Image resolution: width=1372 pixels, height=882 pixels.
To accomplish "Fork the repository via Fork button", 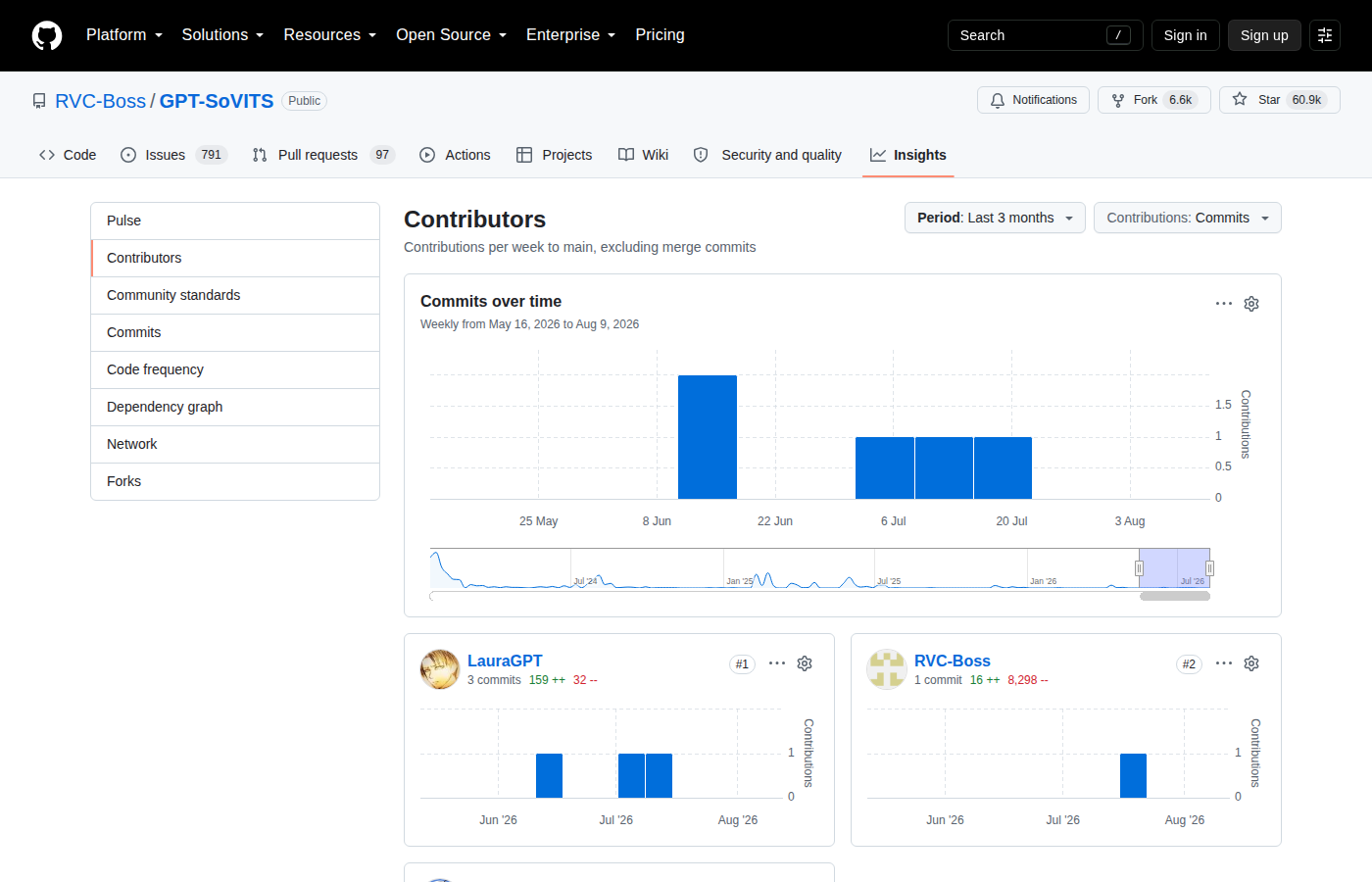I will [x=1154, y=100].
